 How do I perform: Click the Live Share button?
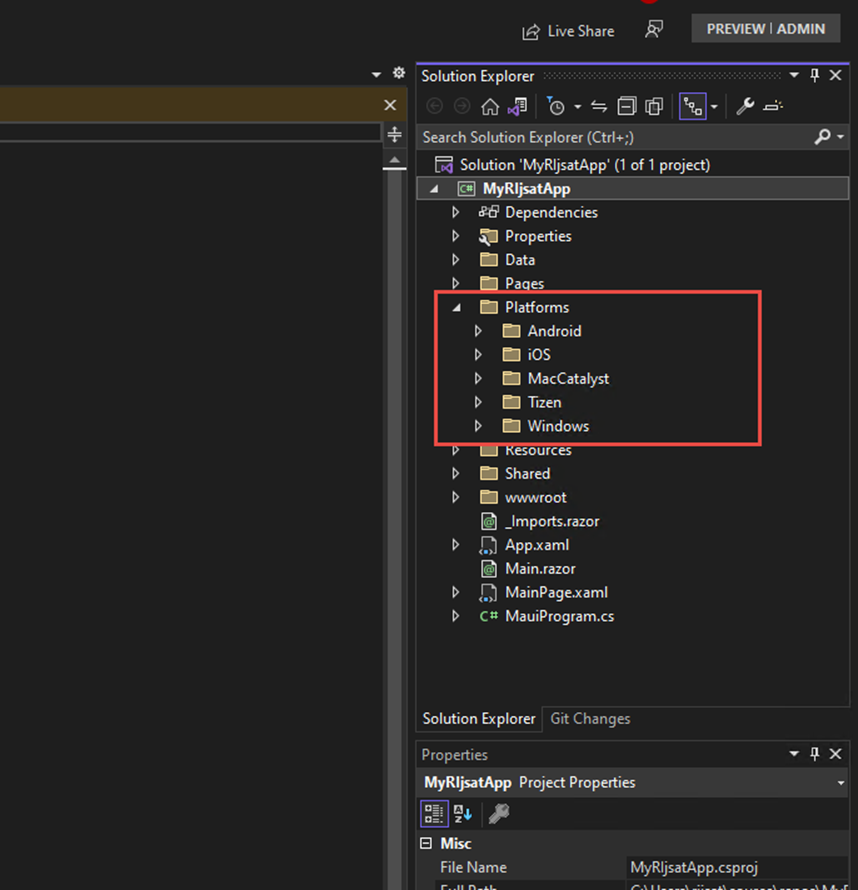tap(568, 31)
